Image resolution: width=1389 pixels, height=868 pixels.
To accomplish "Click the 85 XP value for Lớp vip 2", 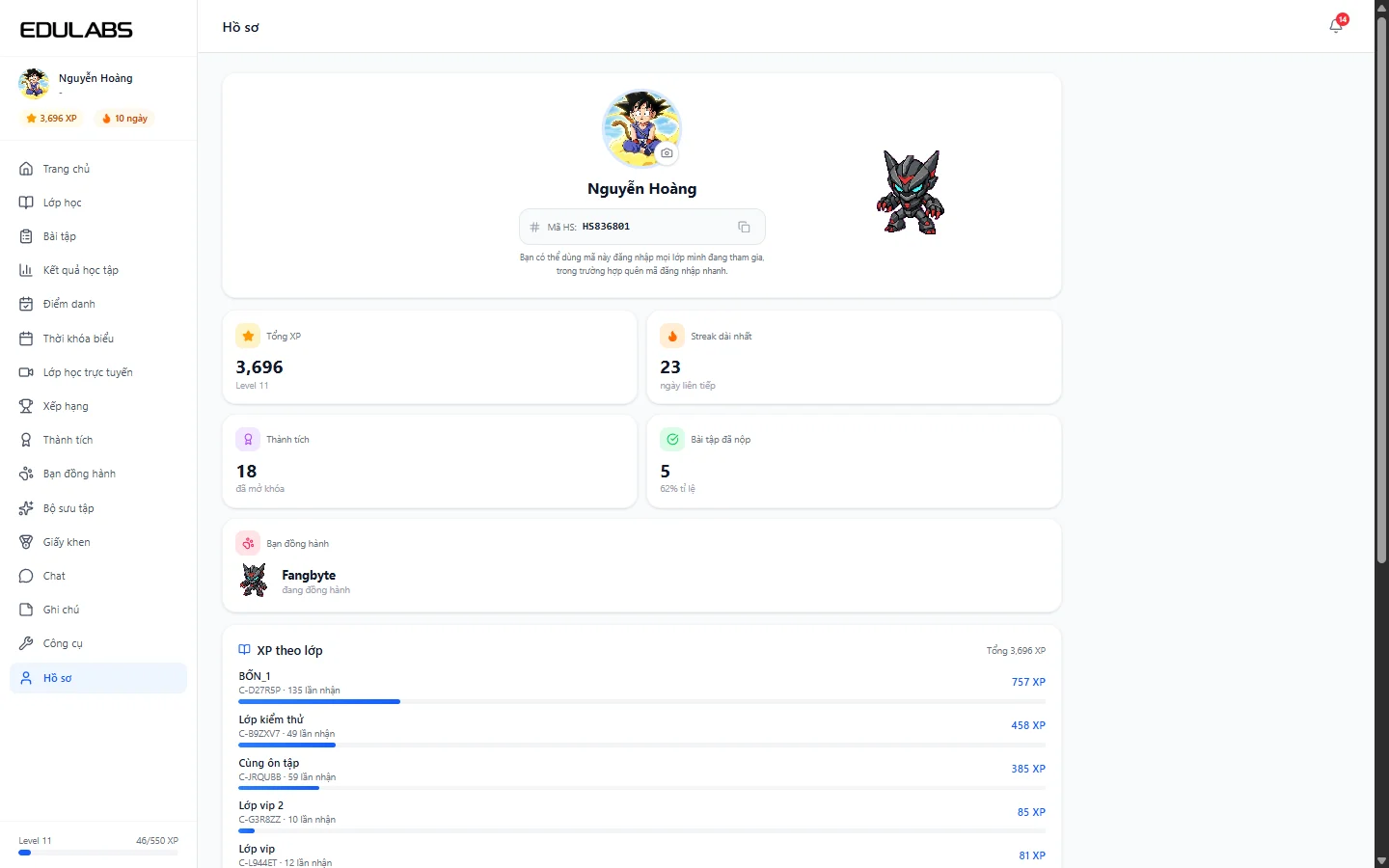I will (1031, 812).
